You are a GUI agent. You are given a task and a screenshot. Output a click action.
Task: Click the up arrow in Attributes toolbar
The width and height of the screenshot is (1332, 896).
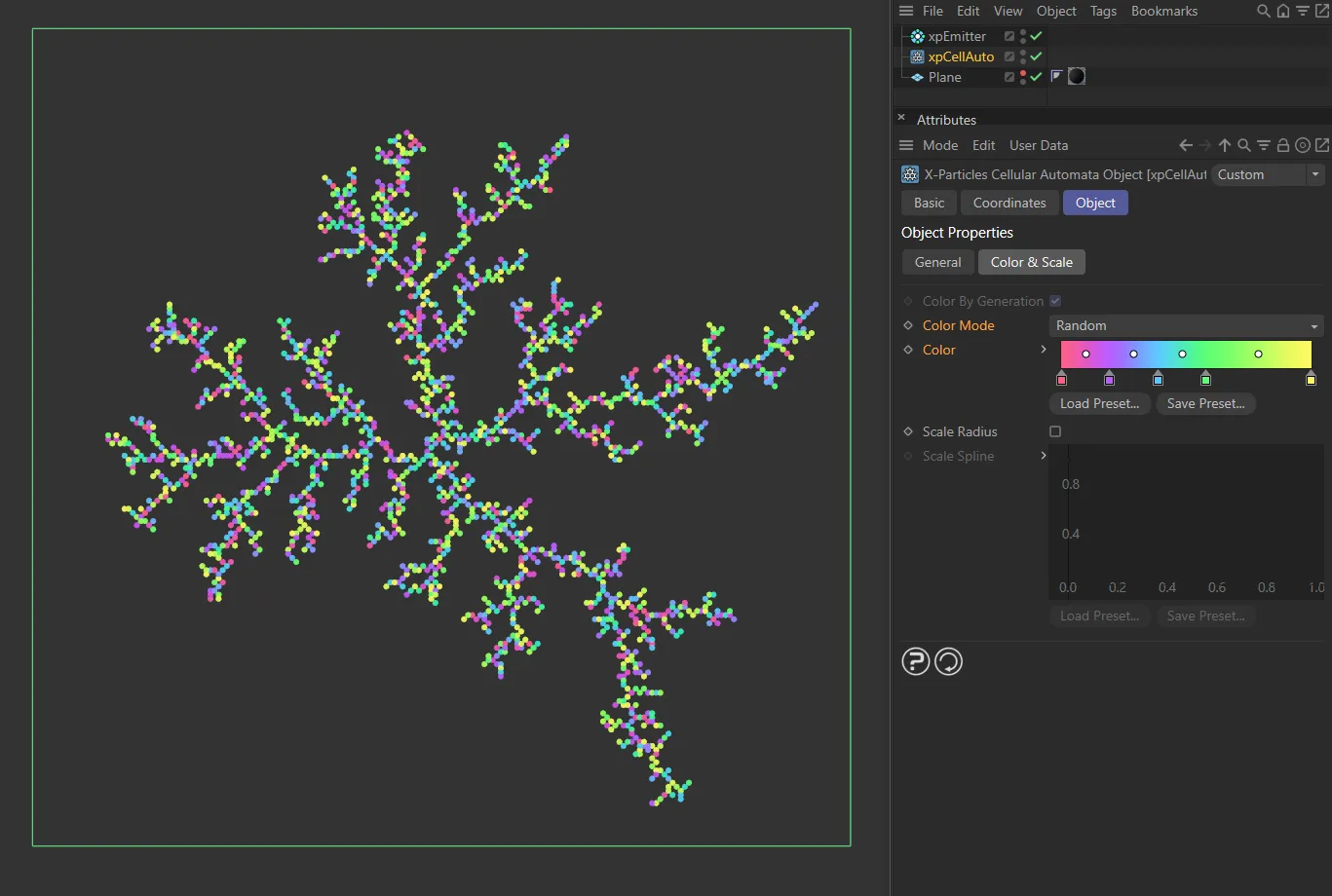[1225, 144]
